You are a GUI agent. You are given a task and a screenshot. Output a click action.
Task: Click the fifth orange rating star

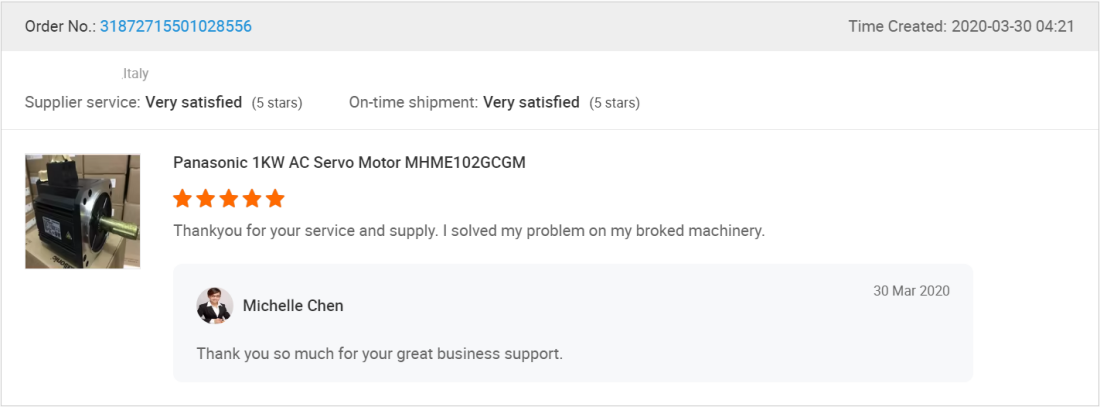pyautogui.click(x=275, y=198)
